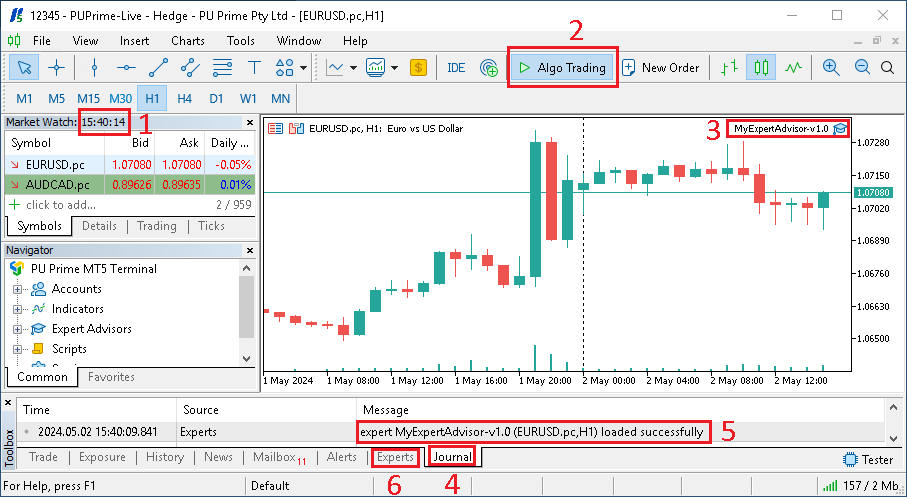907x497 pixels.
Task: Open the Experts tab in Toolbox
Action: 395,457
